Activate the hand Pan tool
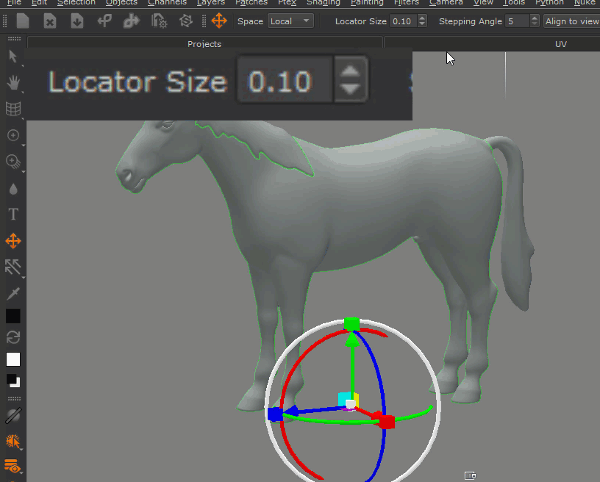Viewport: 600px width, 482px height. click(13, 83)
